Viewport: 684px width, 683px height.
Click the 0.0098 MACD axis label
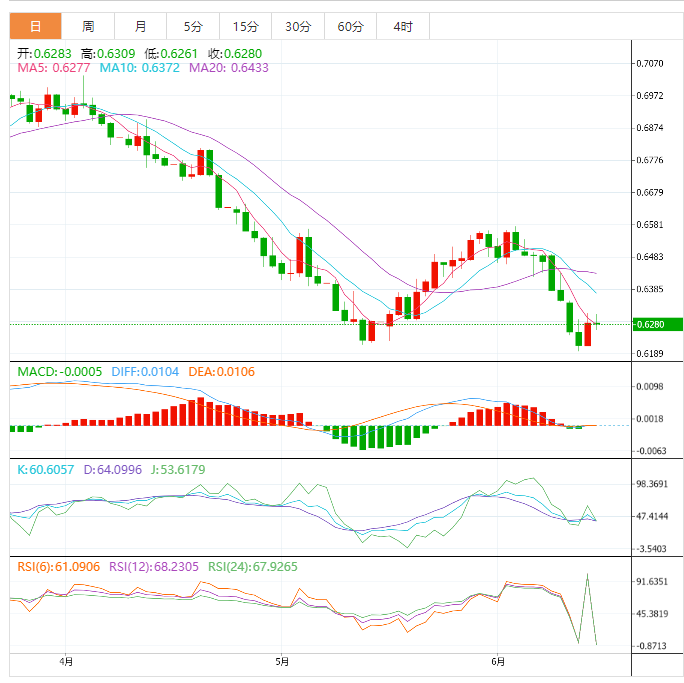[650, 386]
